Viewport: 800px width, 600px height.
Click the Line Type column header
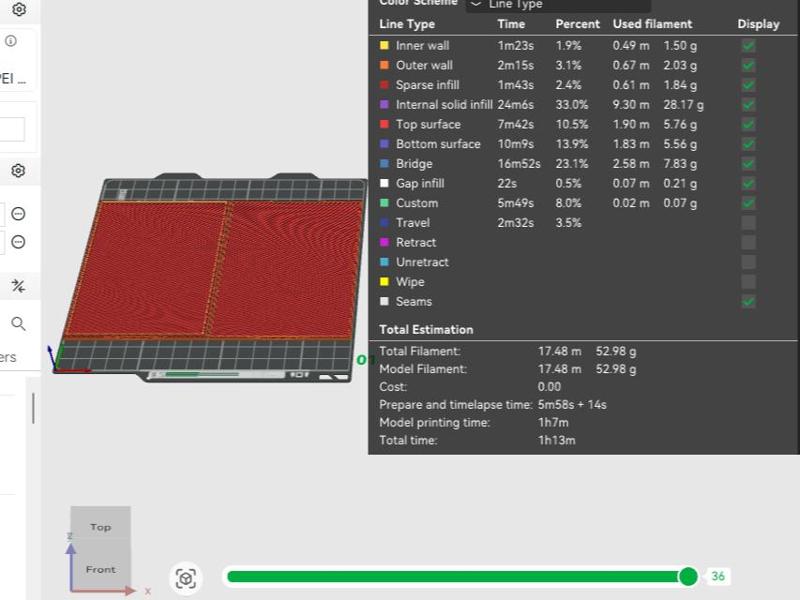(x=407, y=24)
